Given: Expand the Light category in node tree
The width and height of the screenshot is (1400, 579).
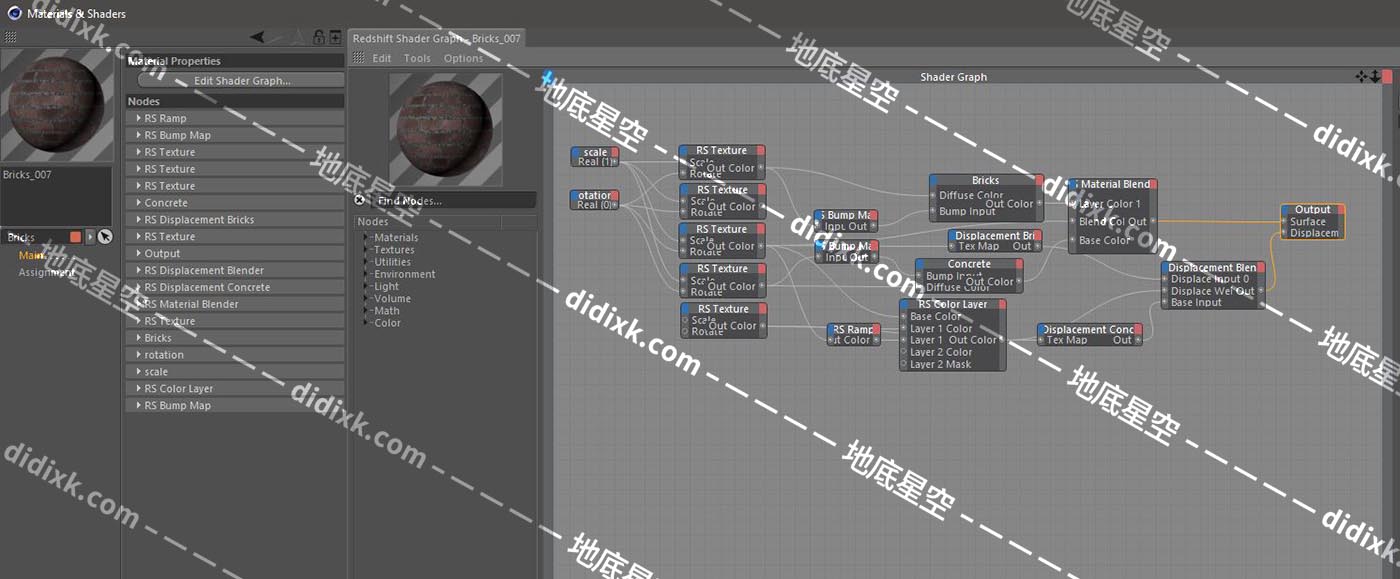Looking at the screenshot, I should (367, 286).
